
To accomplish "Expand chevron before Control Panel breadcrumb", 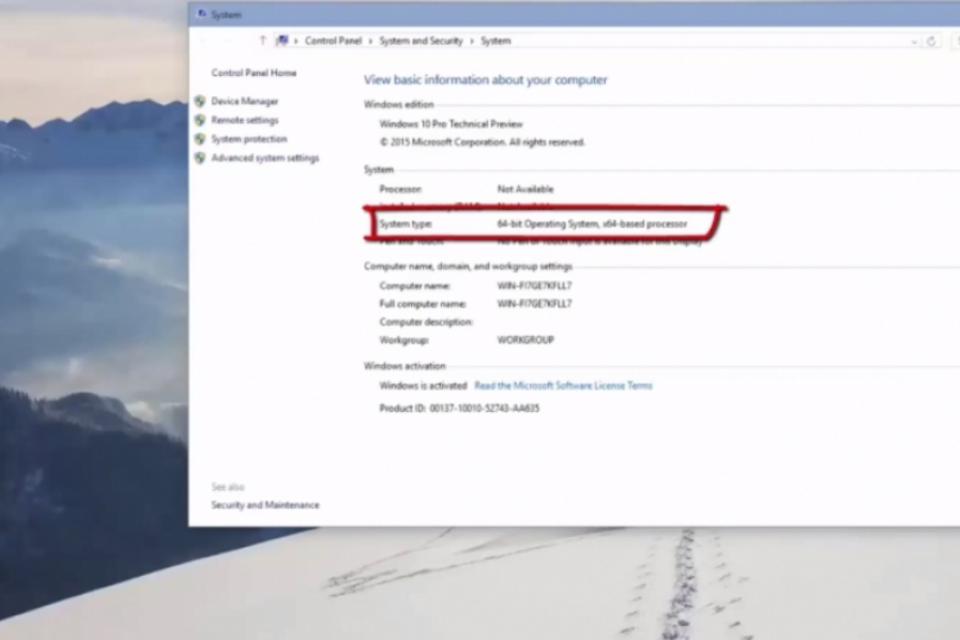I will (x=296, y=41).
